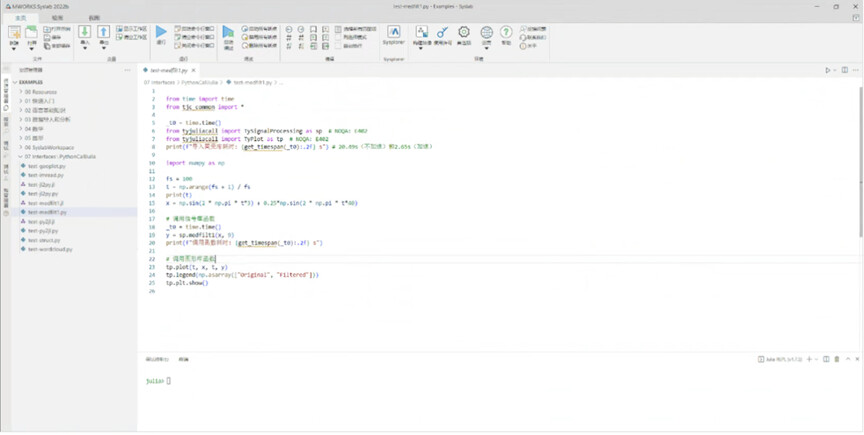This screenshot has height=435, width=864.
Task: Open the editor's more actions ellipsis
Action: click(856, 70)
